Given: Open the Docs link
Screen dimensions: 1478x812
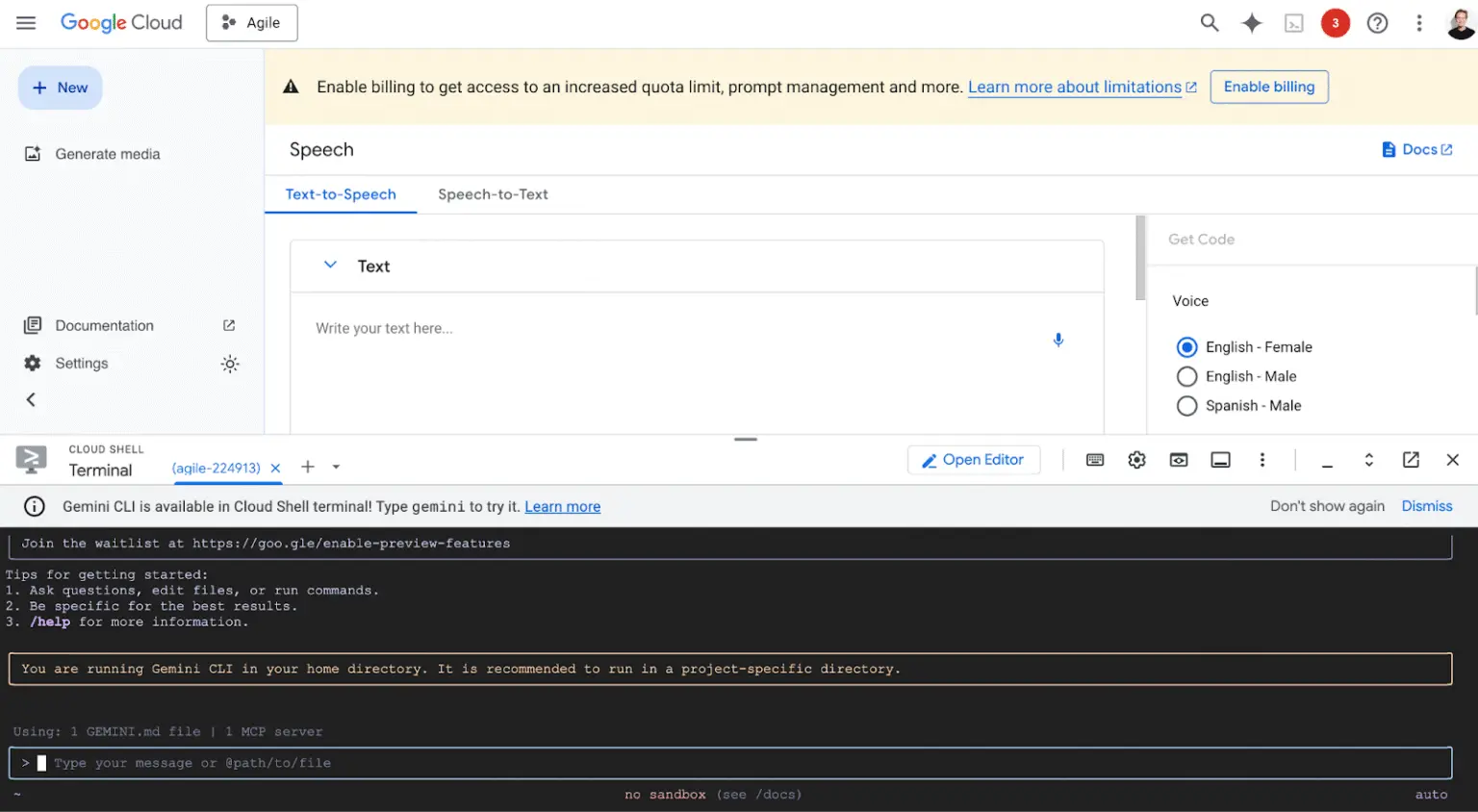Looking at the screenshot, I should click(1417, 149).
